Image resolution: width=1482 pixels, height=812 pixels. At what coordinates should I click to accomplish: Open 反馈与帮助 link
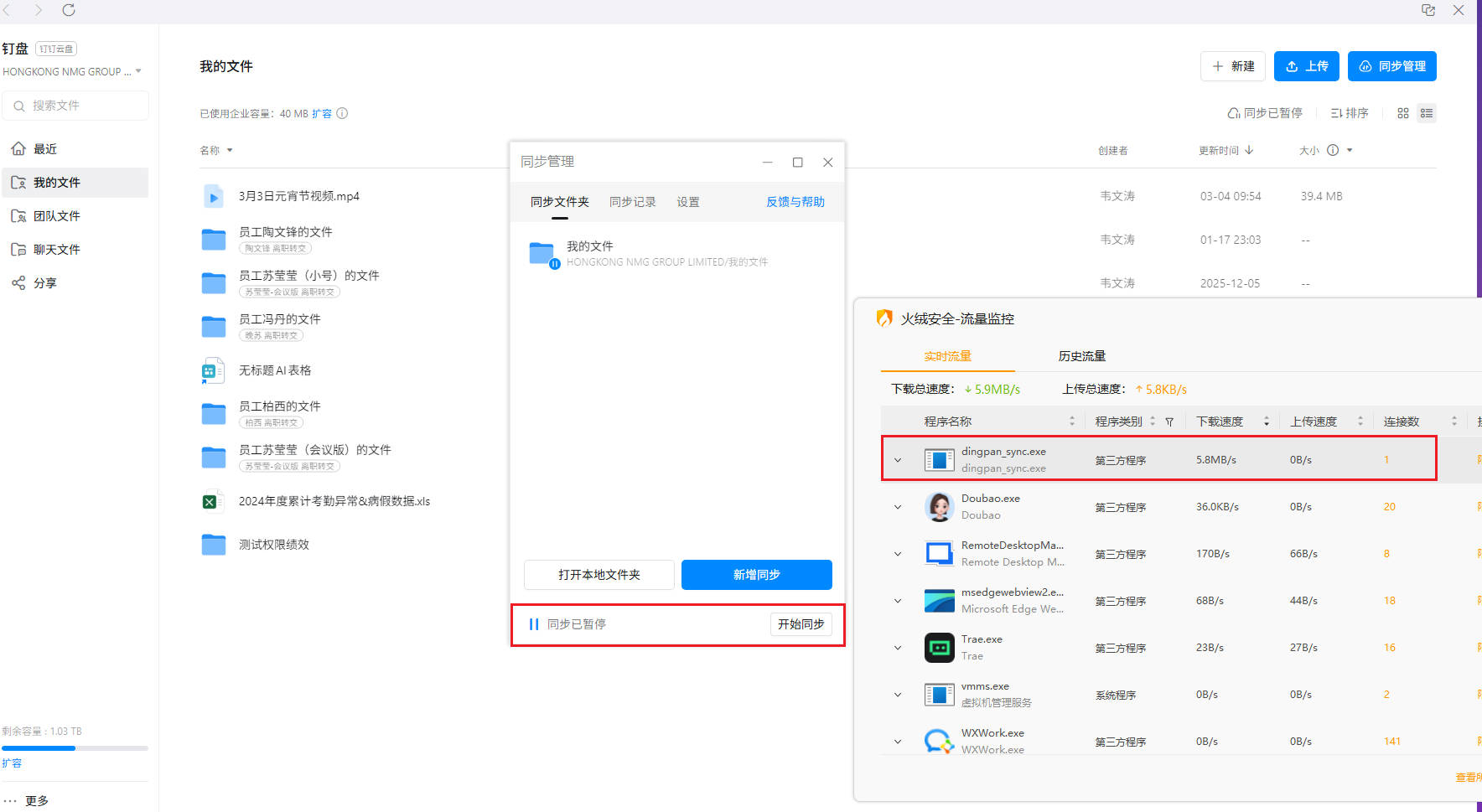pyautogui.click(x=795, y=202)
